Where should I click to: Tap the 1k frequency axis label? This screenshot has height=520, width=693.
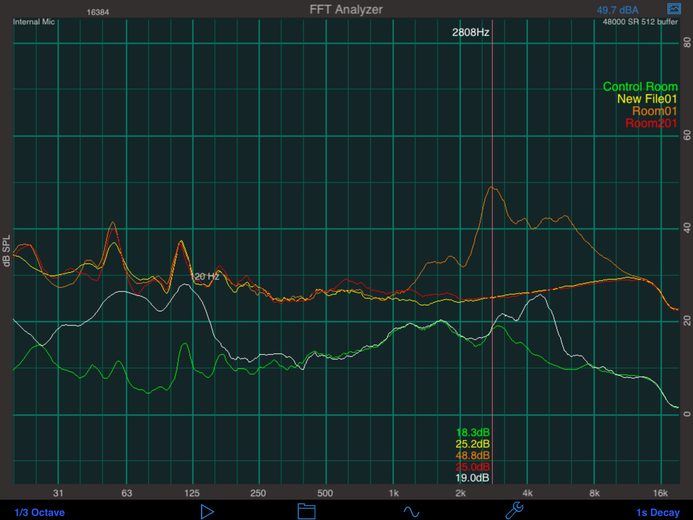(393, 493)
